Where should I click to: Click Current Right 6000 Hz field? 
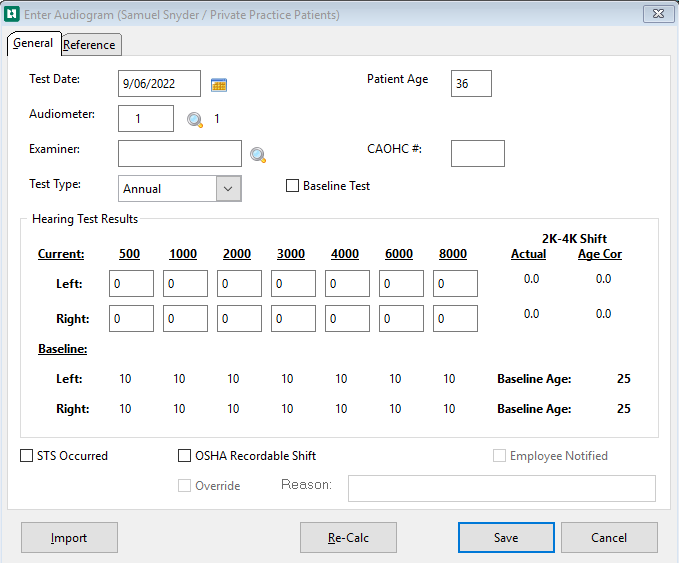tap(401, 319)
